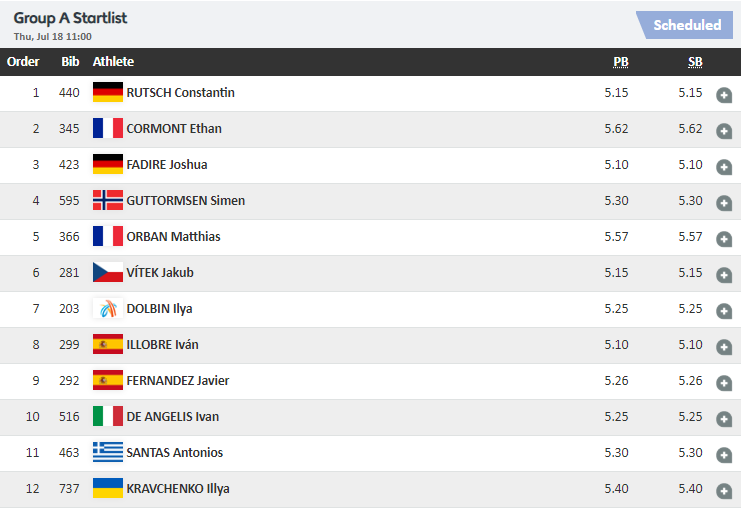
Task: Sort startlist by PB column header
Action: (x=621, y=62)
